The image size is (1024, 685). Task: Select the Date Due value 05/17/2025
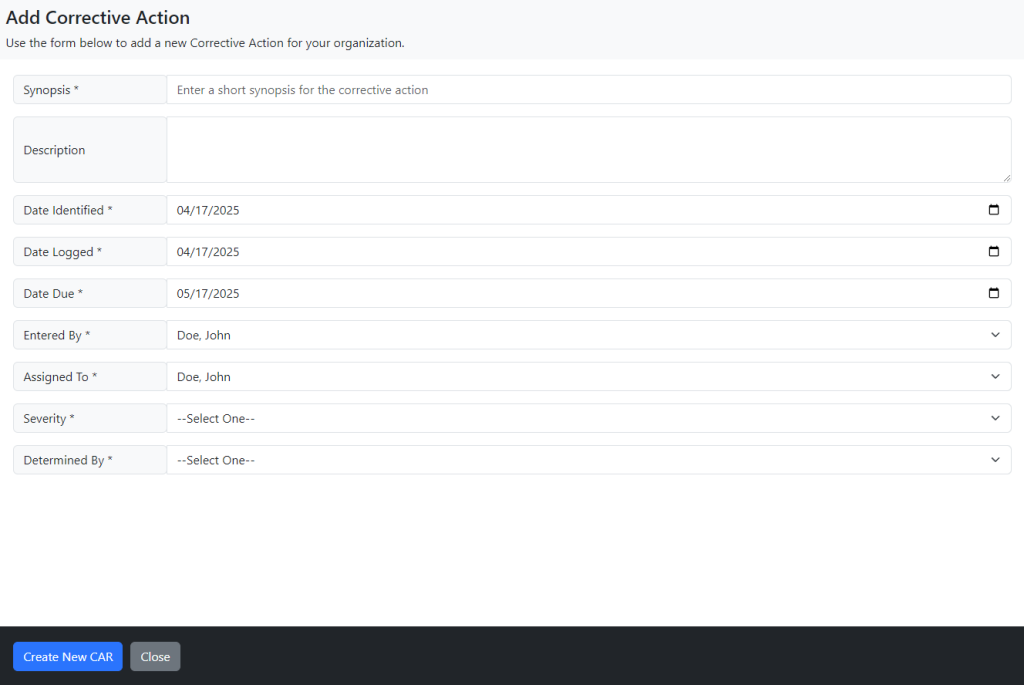(x=208, y=294)
